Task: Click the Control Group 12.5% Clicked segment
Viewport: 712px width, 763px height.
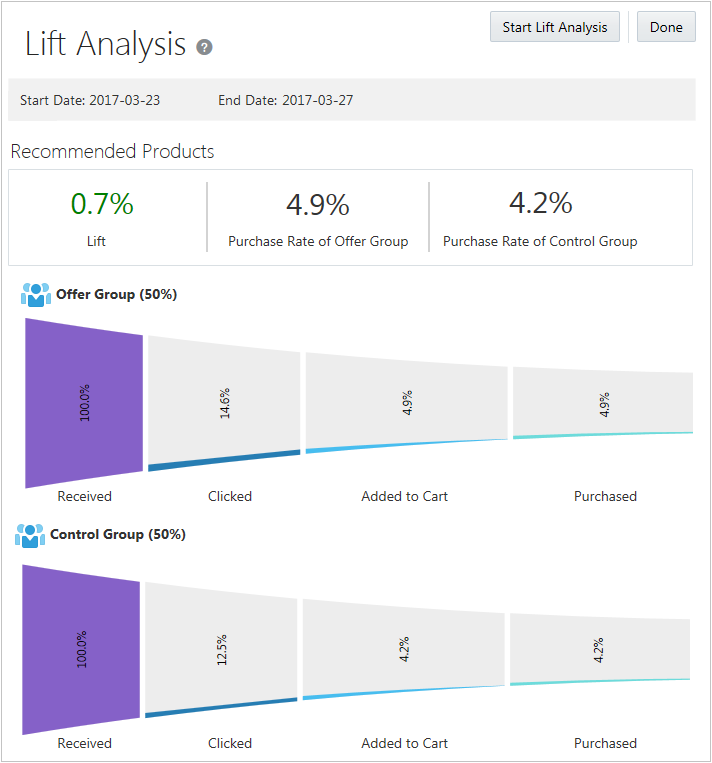Action: click(221, 650)
